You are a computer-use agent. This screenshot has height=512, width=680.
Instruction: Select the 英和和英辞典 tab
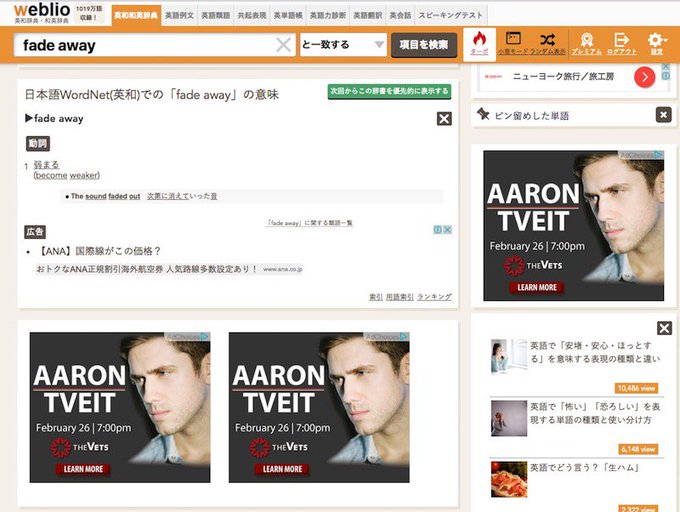click(136, 16)
